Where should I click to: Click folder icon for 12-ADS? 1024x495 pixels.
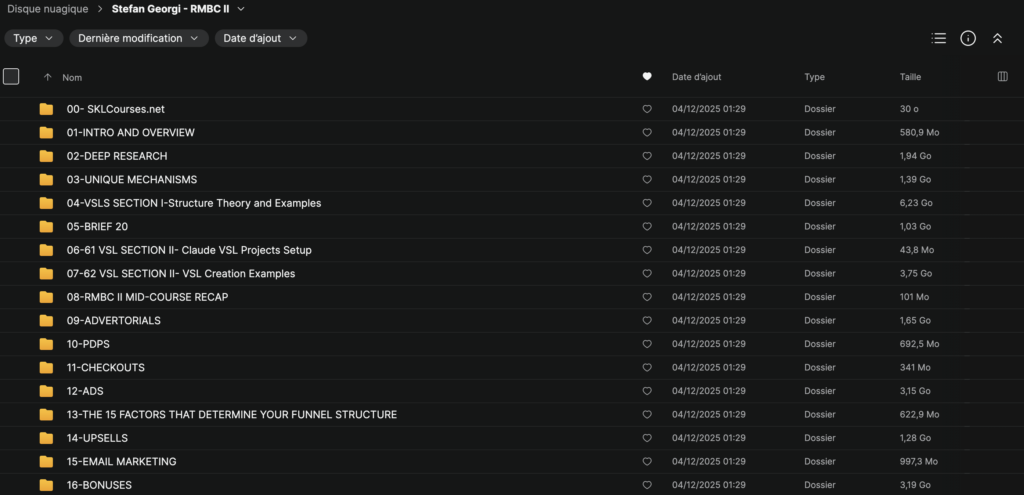pyautogui.click(x=46, y=391)
